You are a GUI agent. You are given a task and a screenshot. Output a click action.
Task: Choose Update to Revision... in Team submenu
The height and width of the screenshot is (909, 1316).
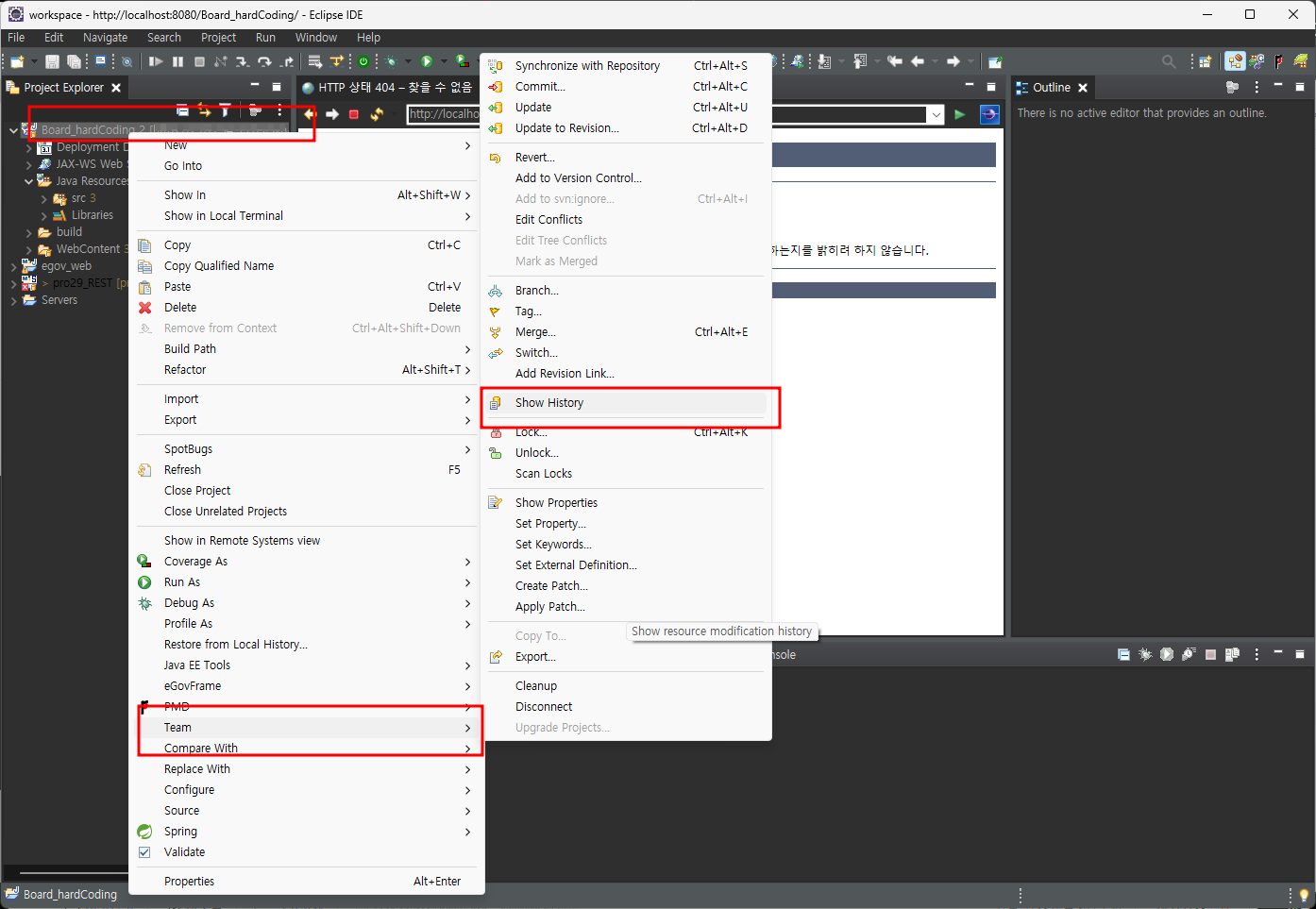(626, 128)
